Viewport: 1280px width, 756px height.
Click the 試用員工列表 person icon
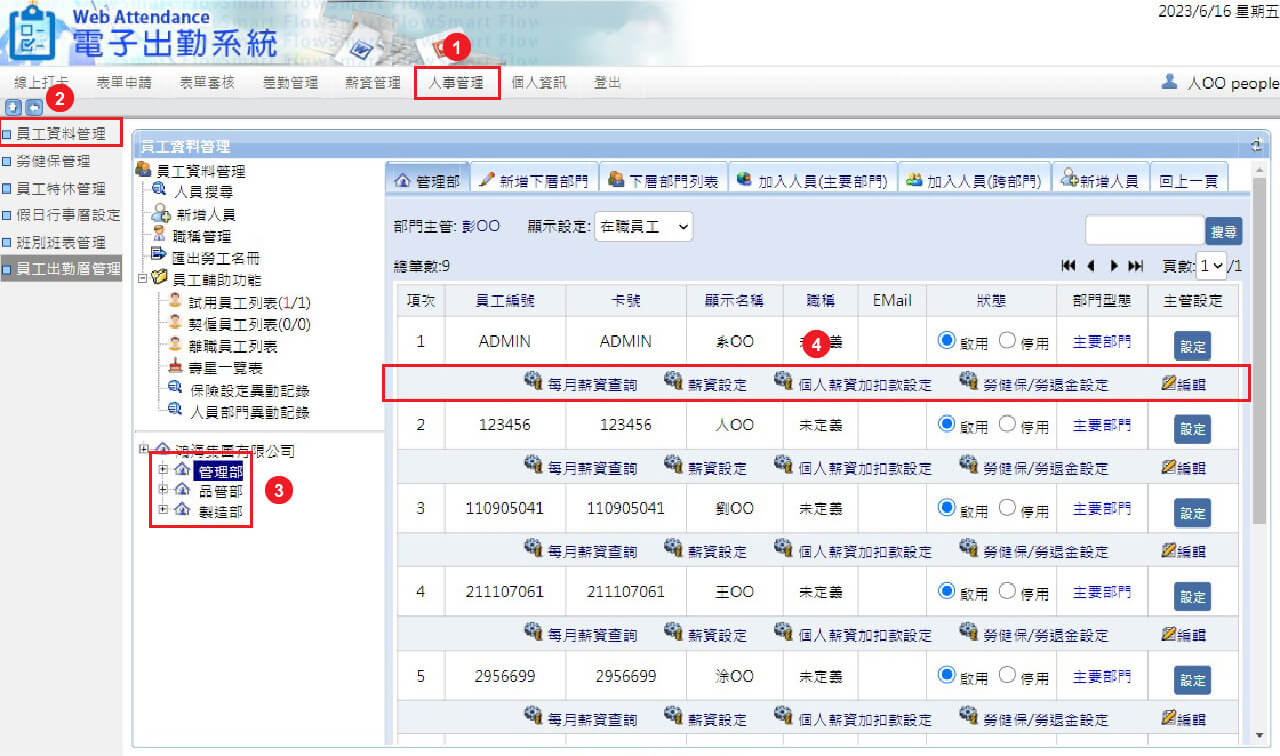pos(176,301)
